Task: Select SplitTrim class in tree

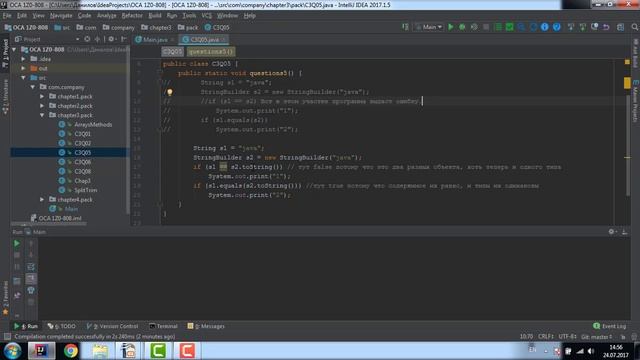Action: 85,190
